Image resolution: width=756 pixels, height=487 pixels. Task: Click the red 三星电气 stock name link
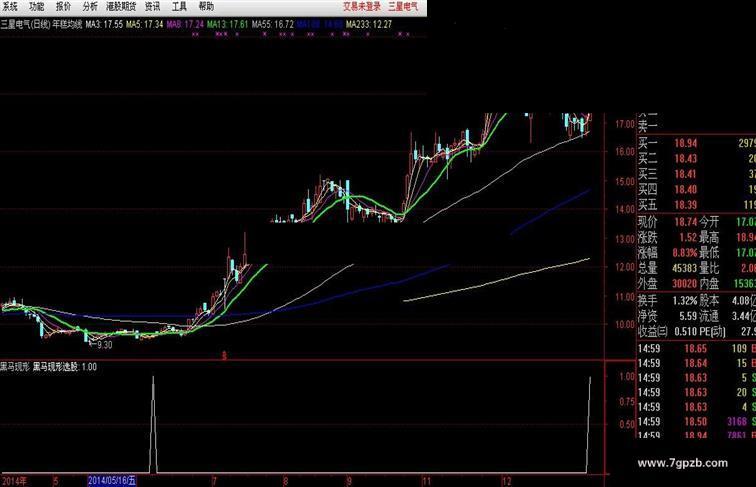[x=403, y=6]
